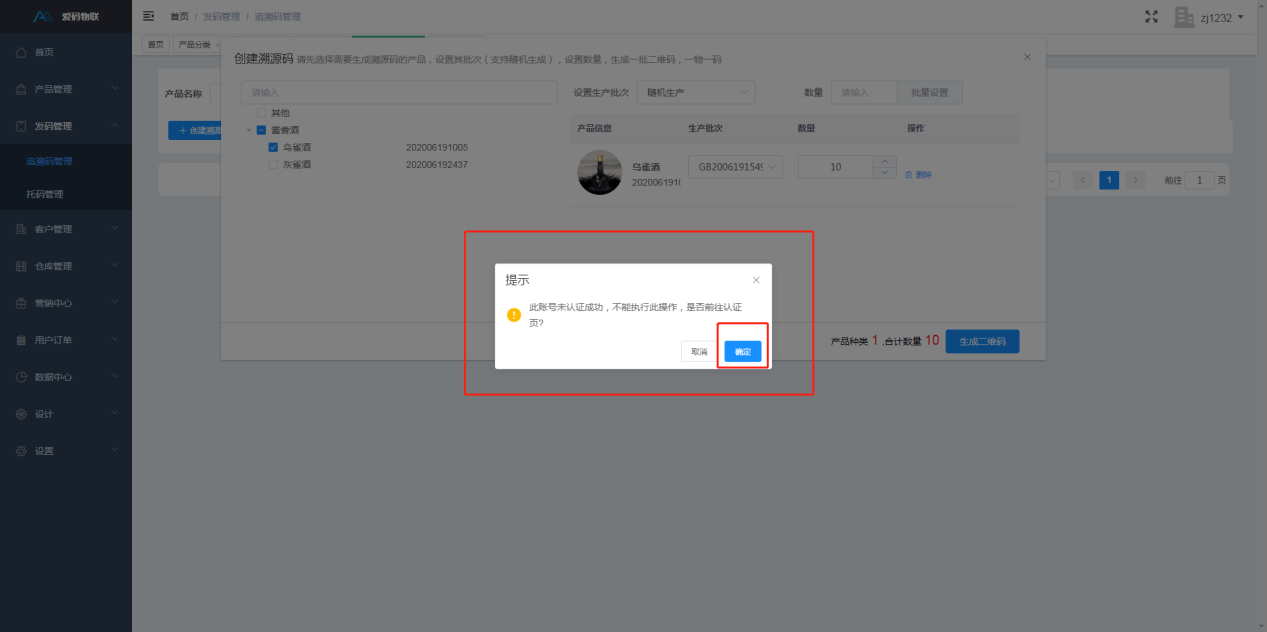
Task: Click the 设置 gear icon
Action: pyautogui.click(x=21, y=451)
